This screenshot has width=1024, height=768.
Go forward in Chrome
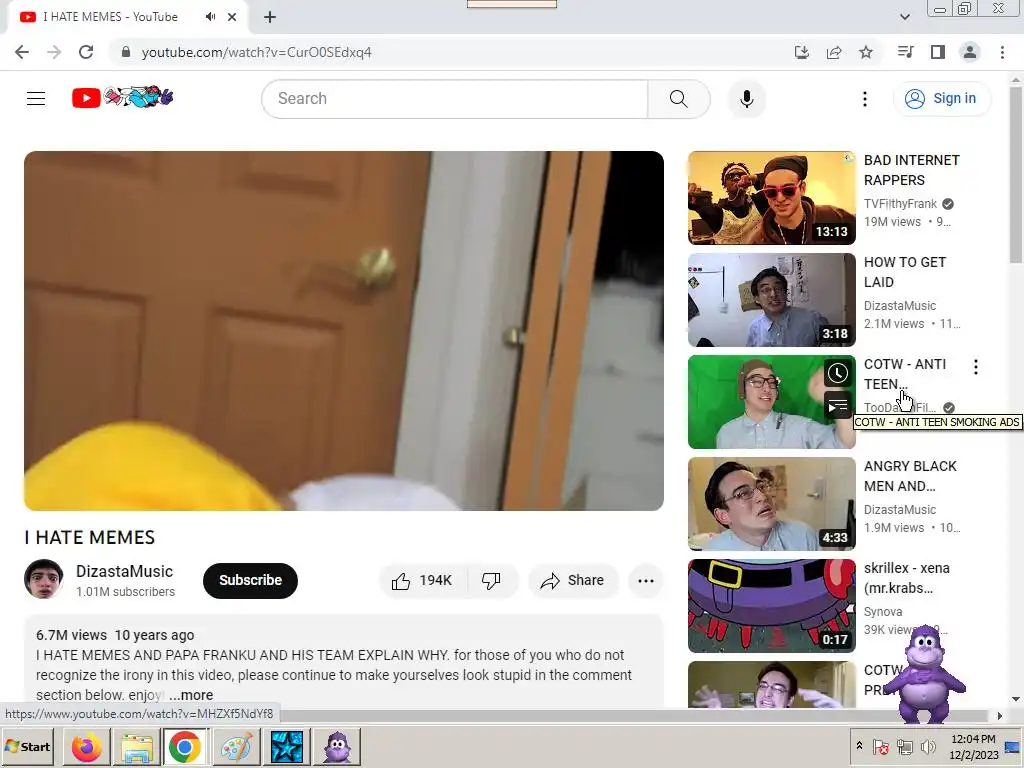(54, 52)
